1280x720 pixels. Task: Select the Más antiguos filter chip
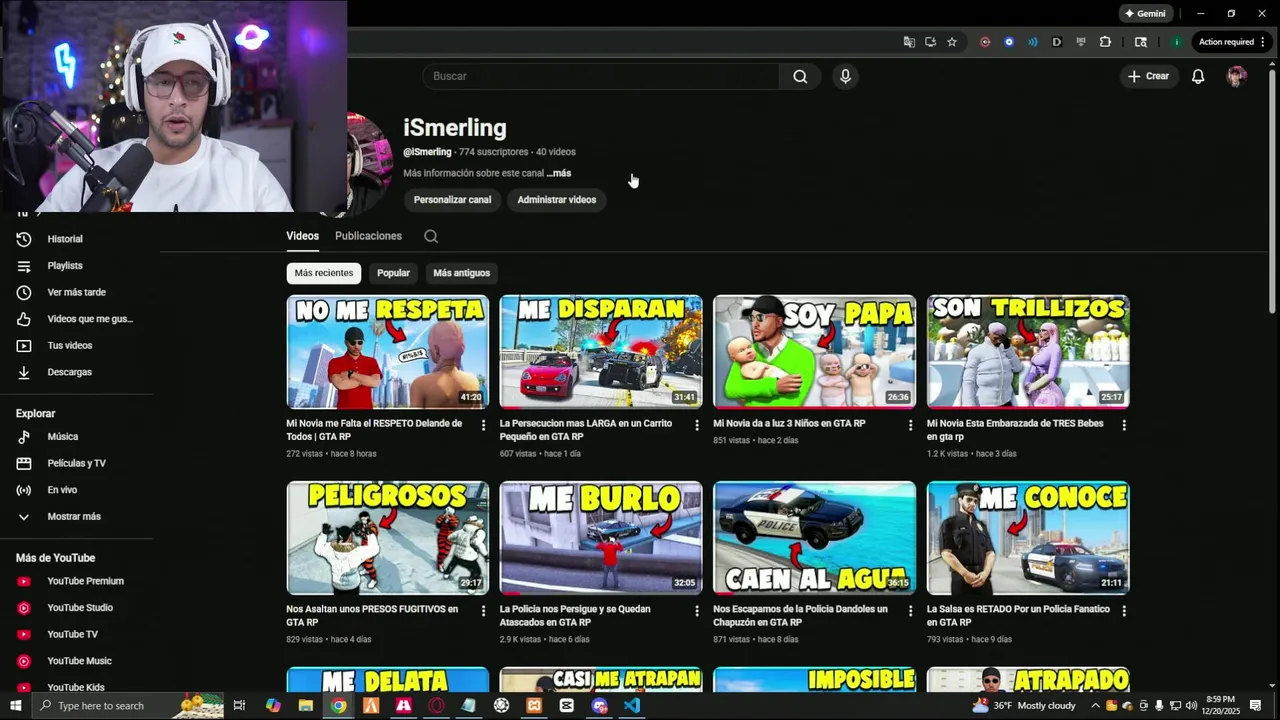pos(461,273)
